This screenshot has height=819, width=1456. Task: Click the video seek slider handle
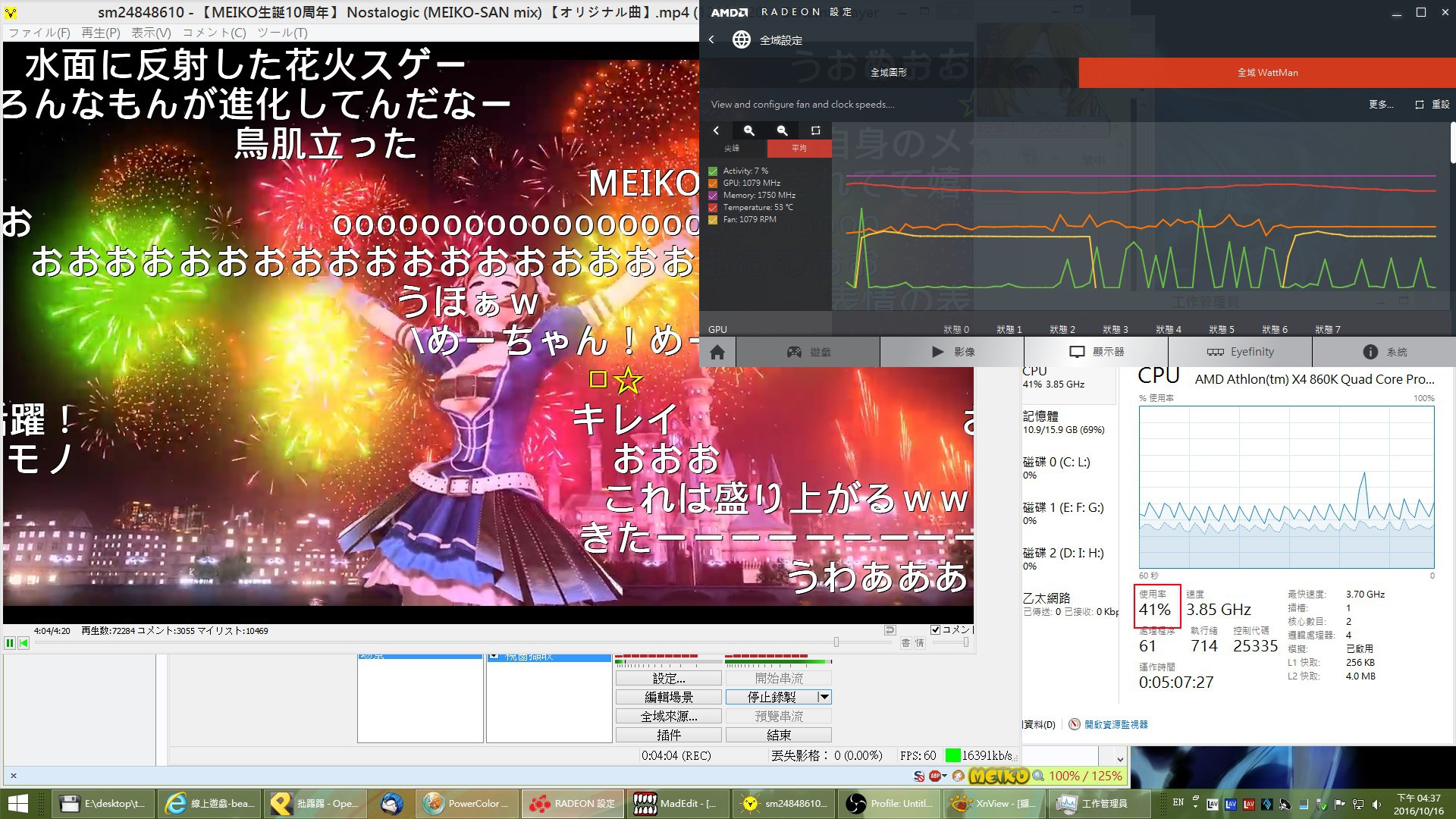836,642
